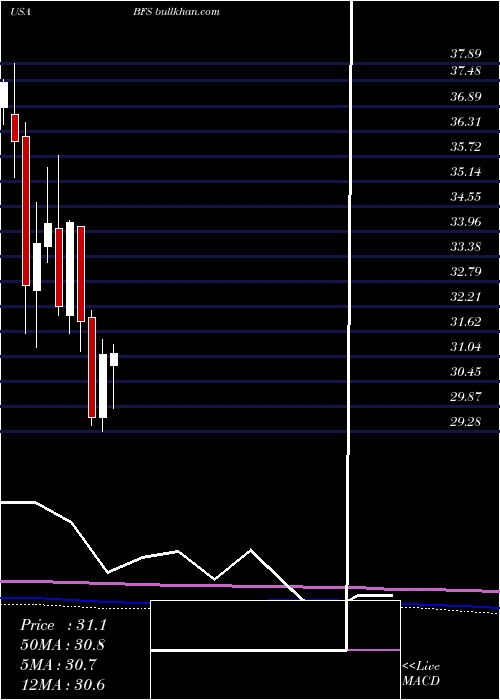Click the 36.31 price axis label
Viewport: 500px width, 700px height.
click(x=466, y=121)
